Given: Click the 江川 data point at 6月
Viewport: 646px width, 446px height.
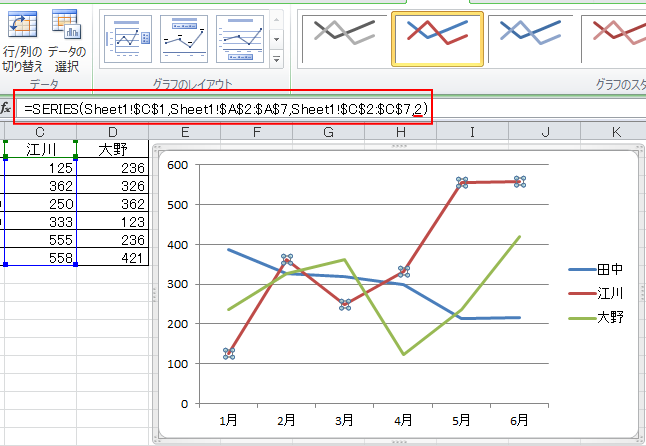Looking at the screenshot, I should pos(520,182).
